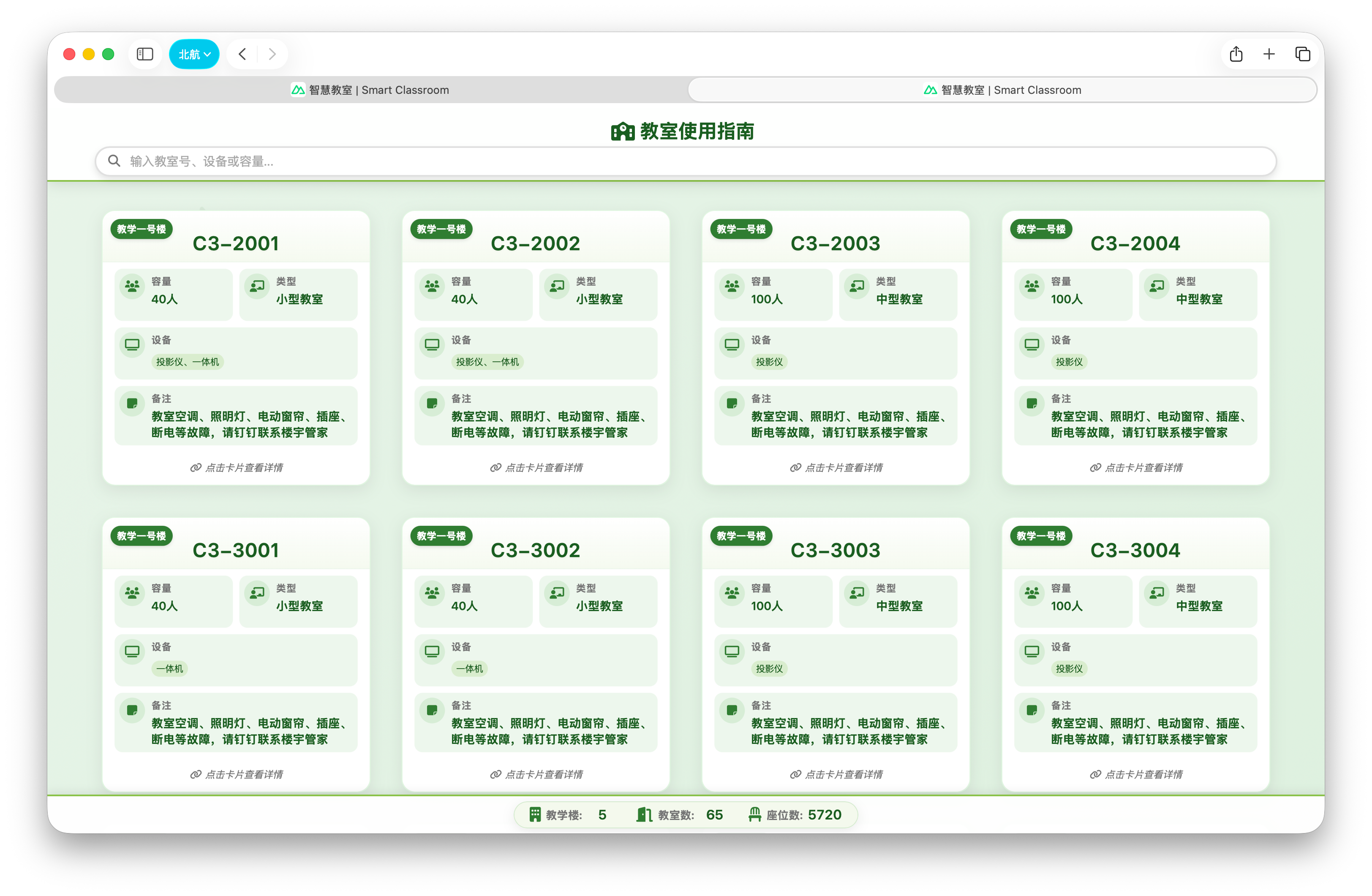Viewport: 1372px width, 896px height.
Task: Toggle the browser sidebar panel icon
Action: click(x=145, y=54)
